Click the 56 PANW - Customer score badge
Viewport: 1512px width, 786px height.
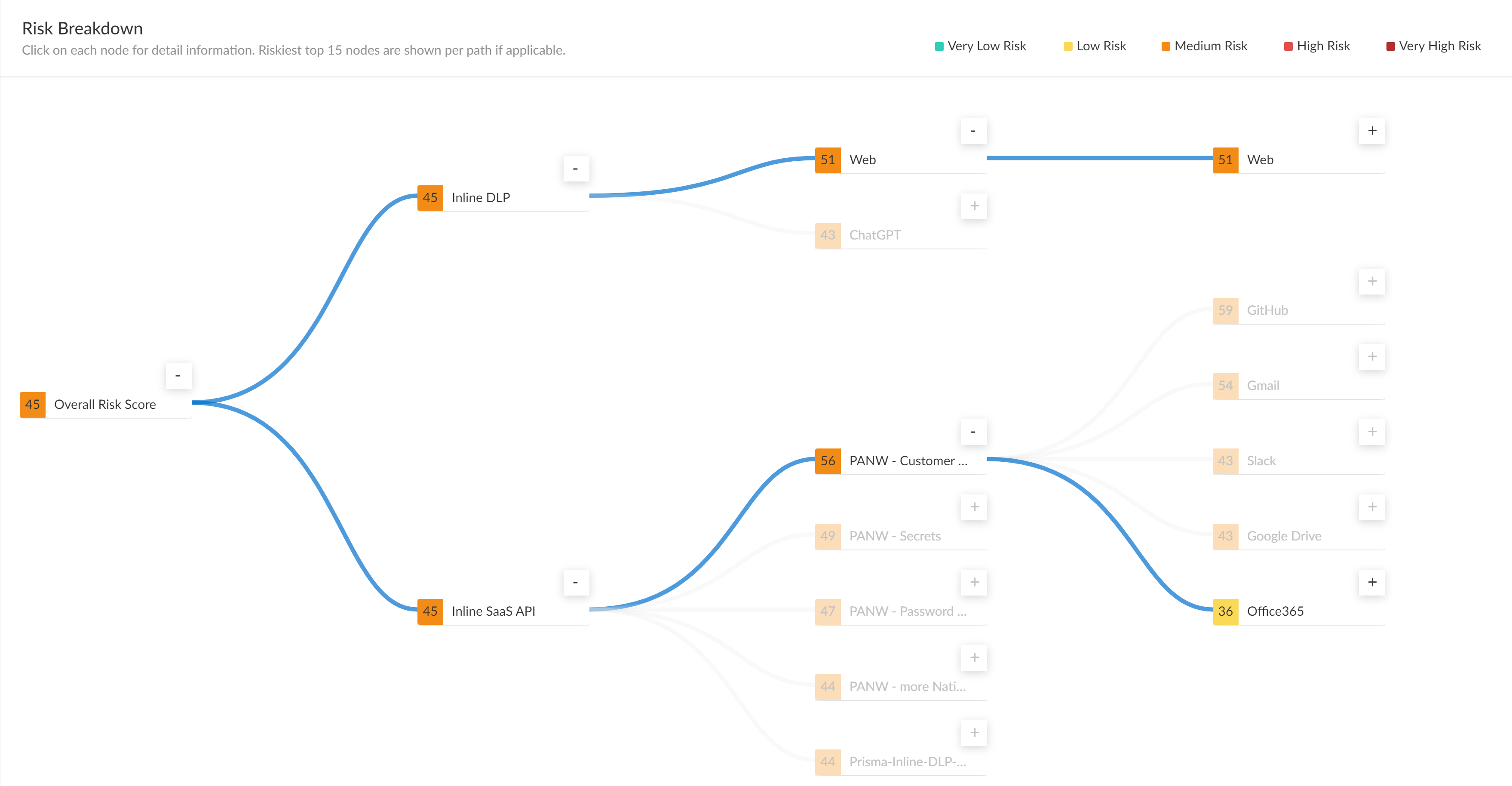[828, 461]
